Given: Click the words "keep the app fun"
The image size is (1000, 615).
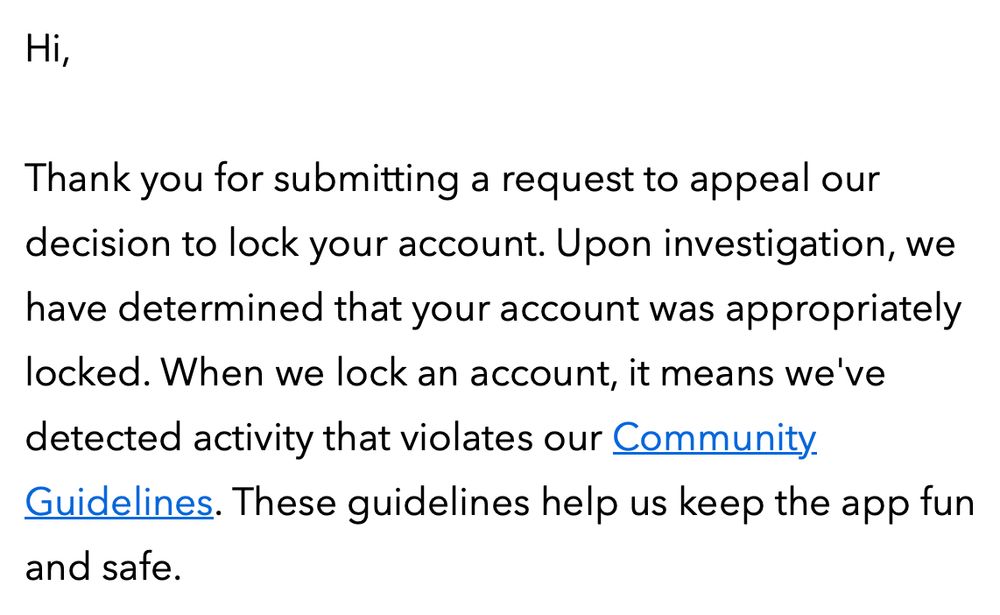Looking at the screenshot, I should [826, 503].
